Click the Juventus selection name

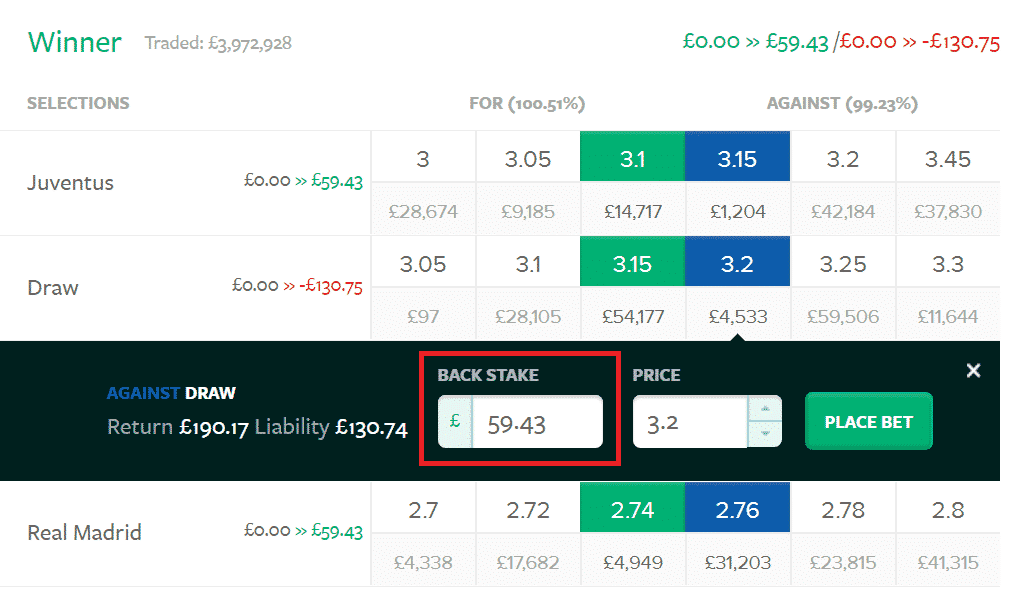(x=70, y=183)
